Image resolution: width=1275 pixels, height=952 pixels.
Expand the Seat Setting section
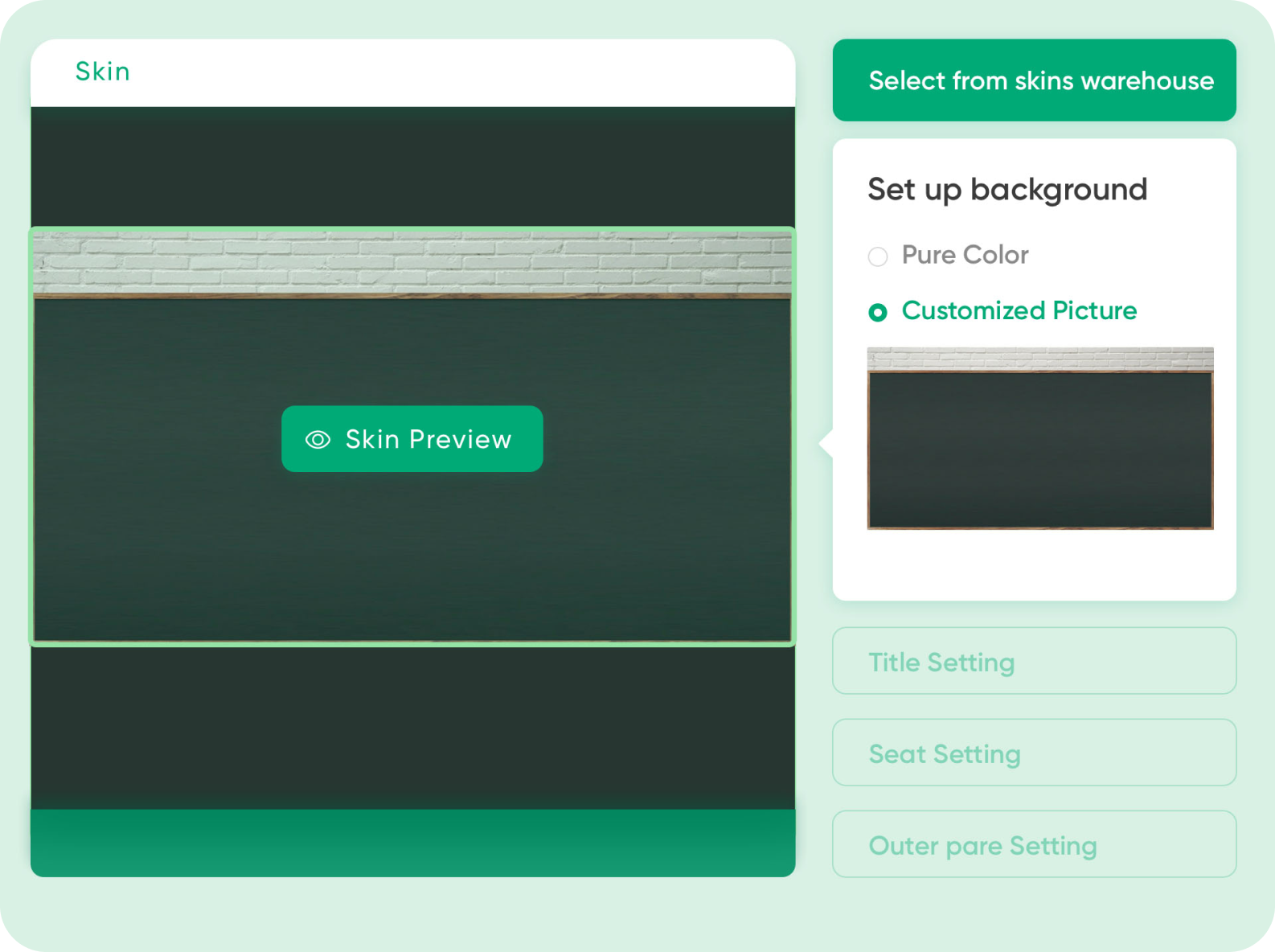click(1034, 753)
